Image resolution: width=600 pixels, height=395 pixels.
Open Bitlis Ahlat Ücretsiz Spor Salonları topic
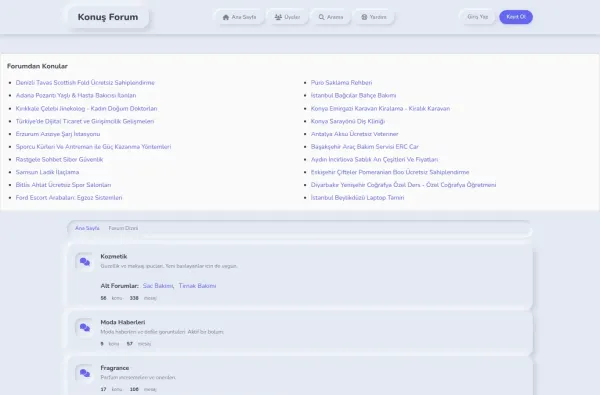(x=64, y=185)
